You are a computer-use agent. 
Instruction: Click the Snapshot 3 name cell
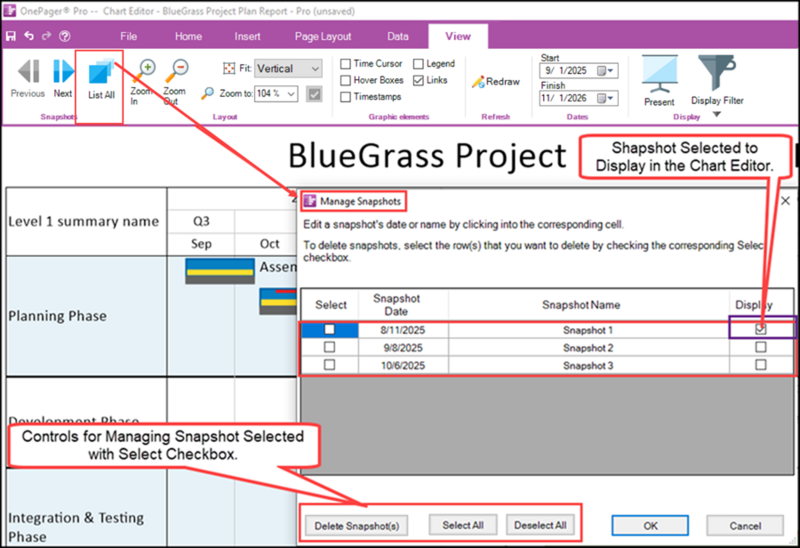(x=588, y=366)
